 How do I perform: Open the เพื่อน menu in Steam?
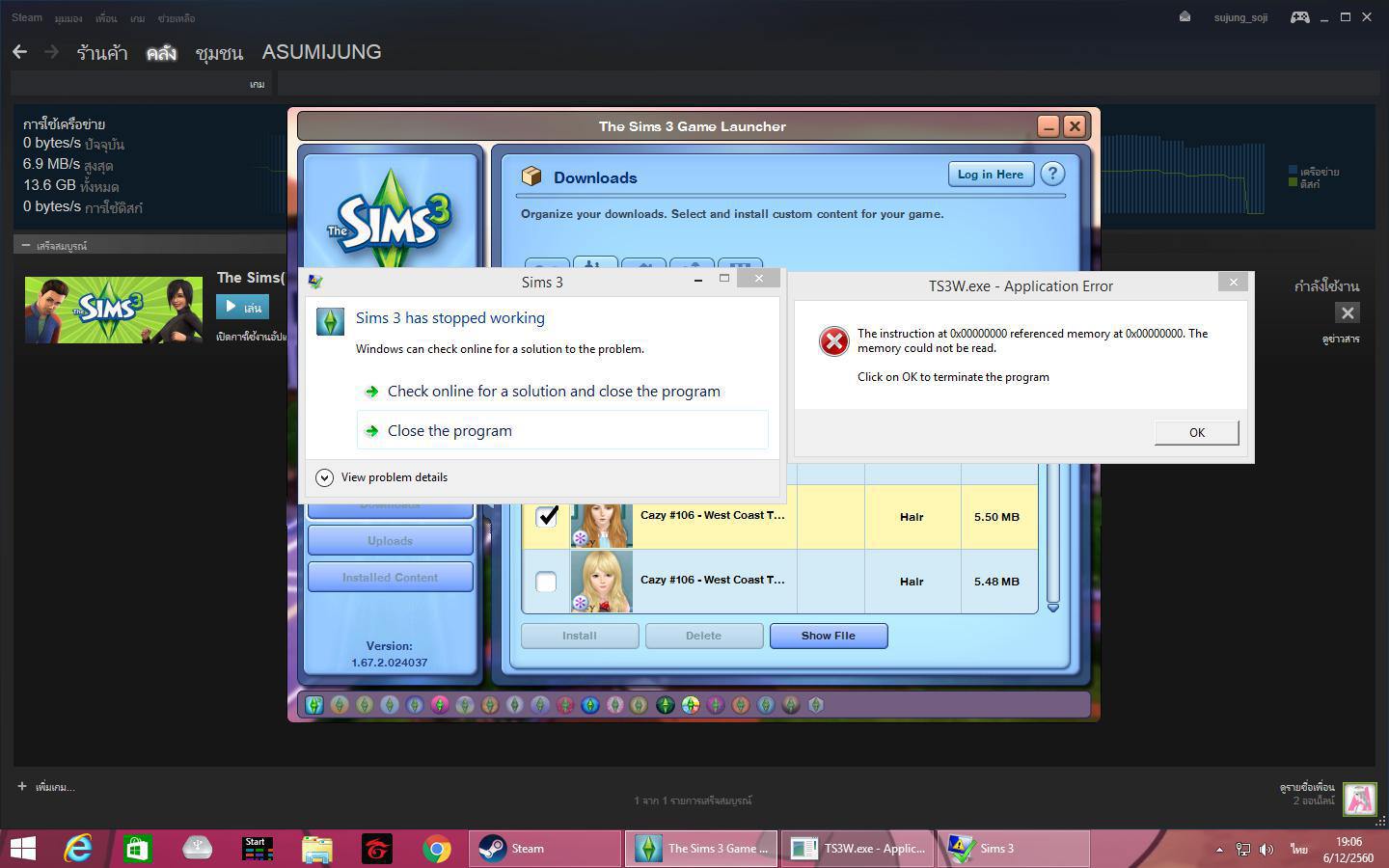point(106,18)
